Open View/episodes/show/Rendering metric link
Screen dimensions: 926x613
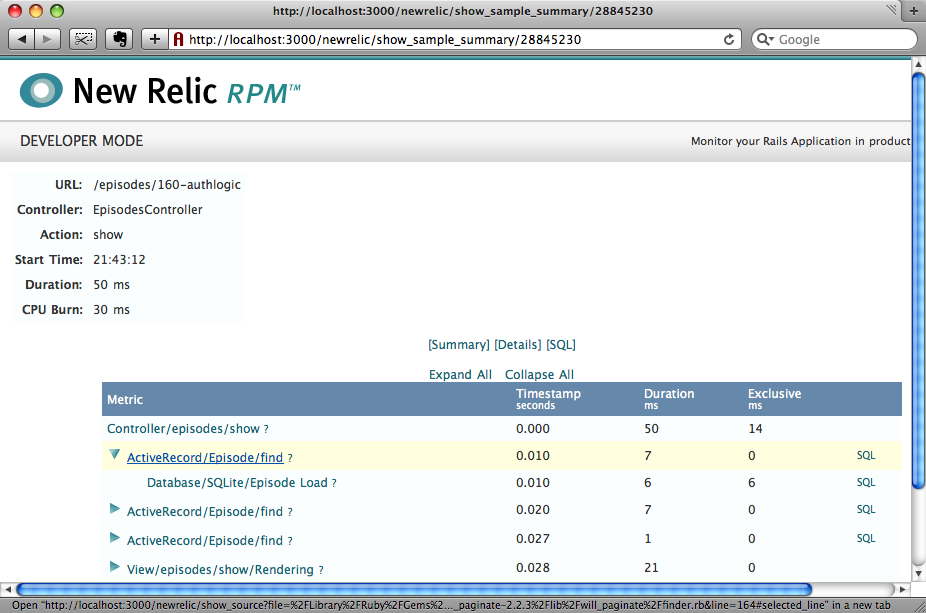(220, 570)
